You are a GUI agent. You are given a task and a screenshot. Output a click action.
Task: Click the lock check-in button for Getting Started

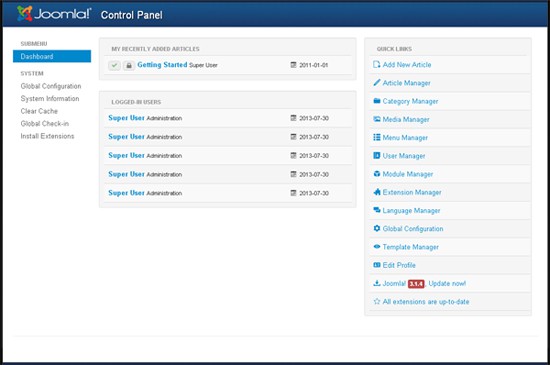pos(129,65)
